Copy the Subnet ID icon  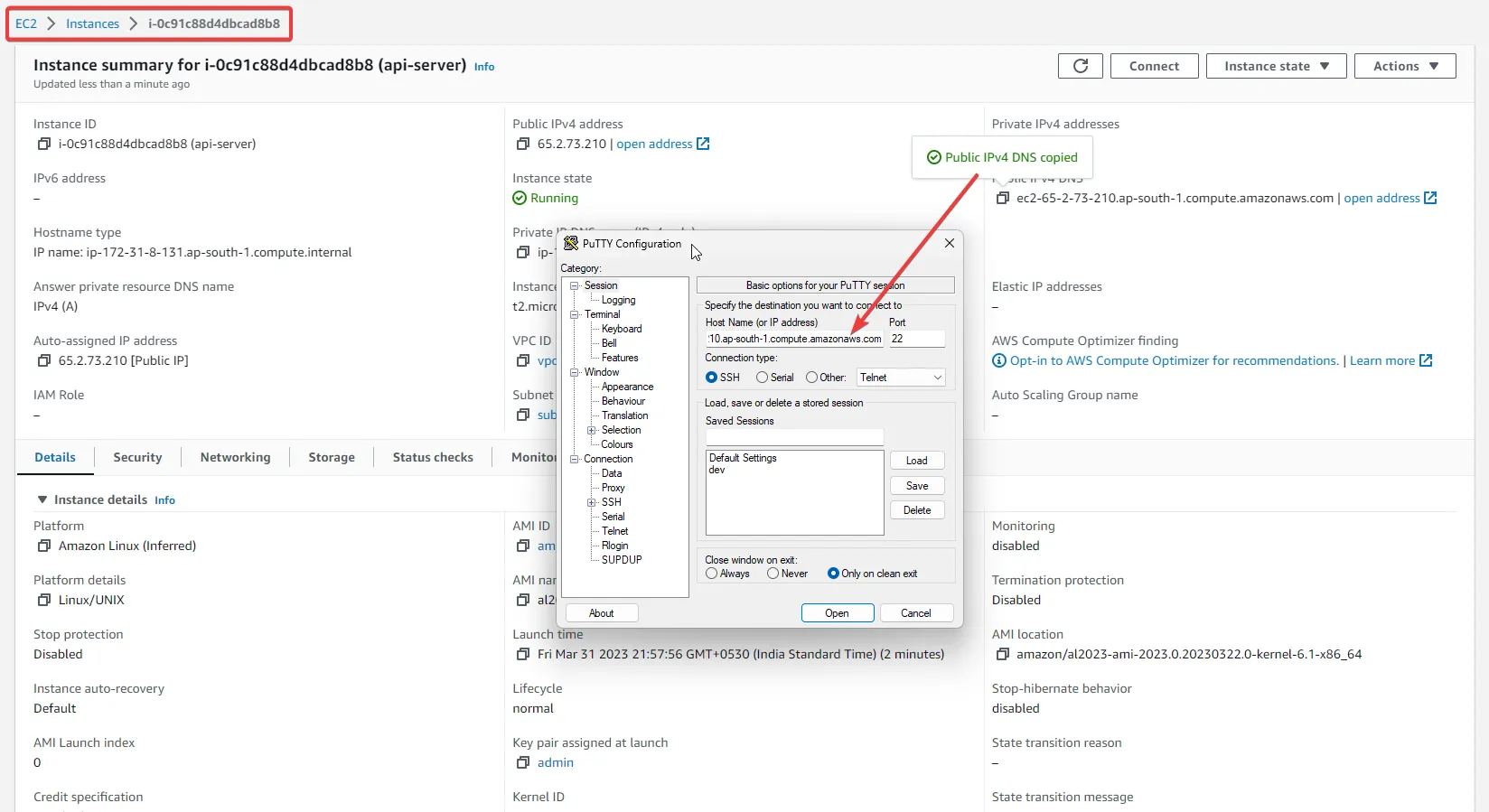coord(522,415)
